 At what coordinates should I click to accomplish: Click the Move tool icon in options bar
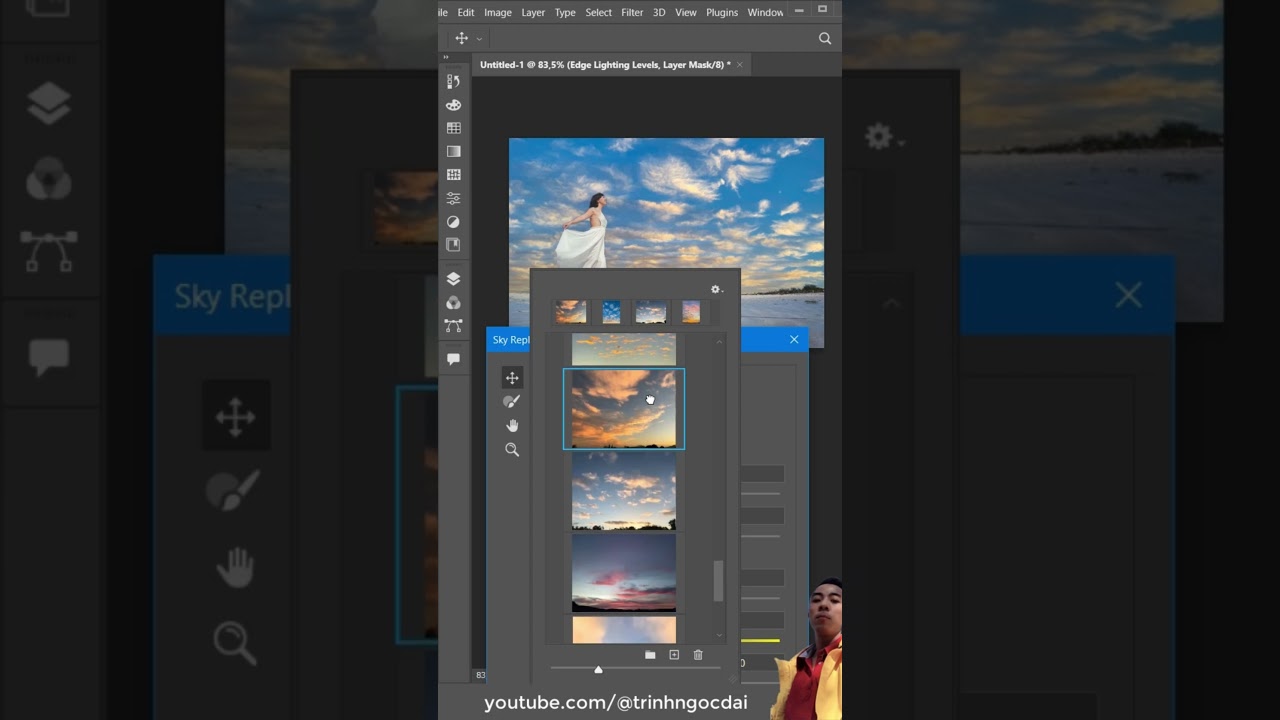coord(461,38)
